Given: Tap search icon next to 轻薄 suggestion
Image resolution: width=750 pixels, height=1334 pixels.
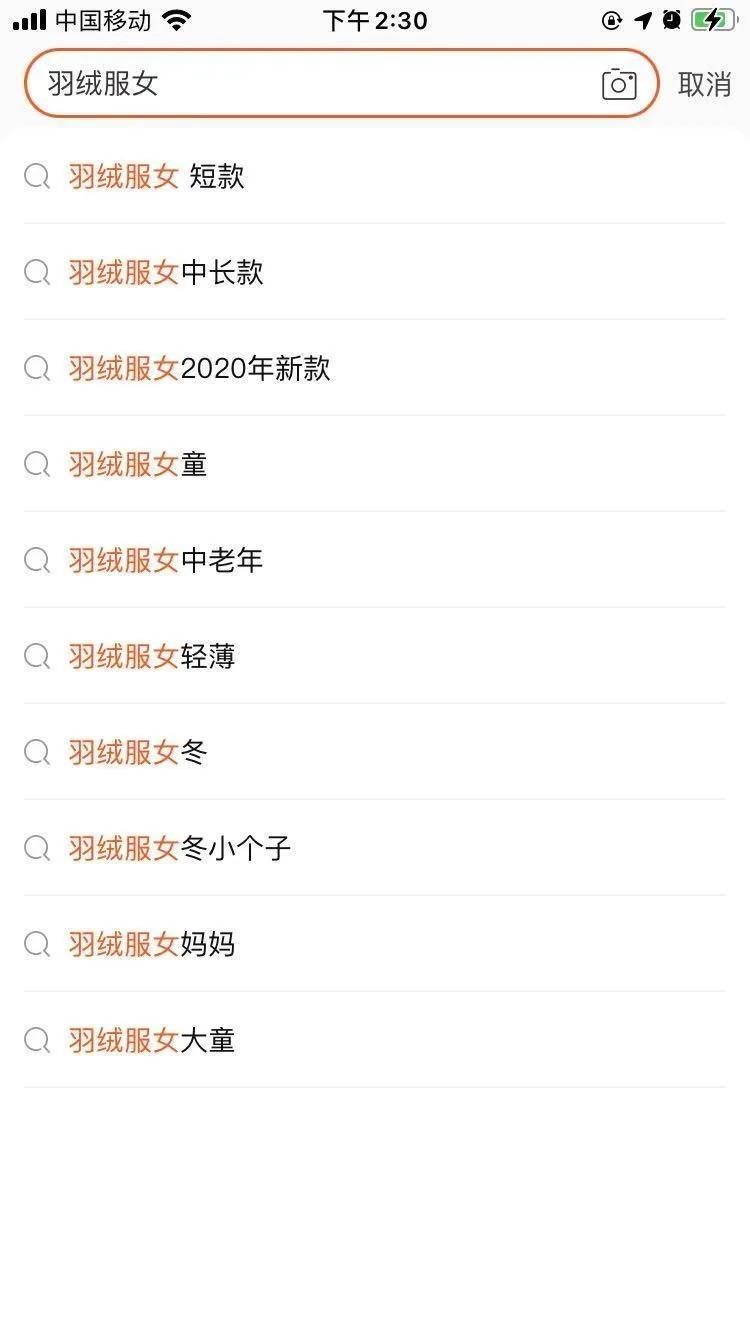Looking at the screenshot, I should (x=37, y=656).
